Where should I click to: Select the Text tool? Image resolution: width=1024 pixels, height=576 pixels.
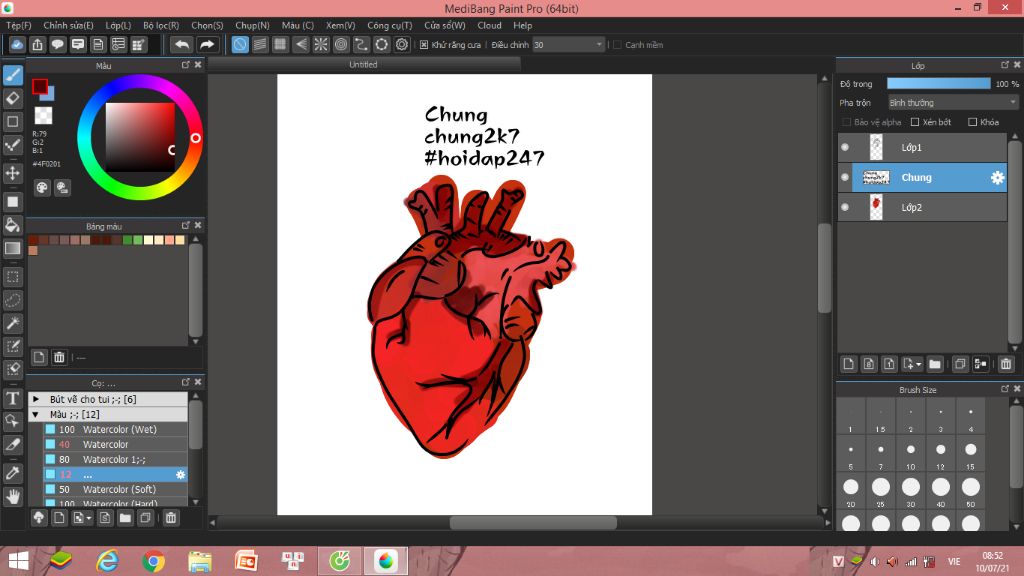pyautogui.click(x=12, y=398)
